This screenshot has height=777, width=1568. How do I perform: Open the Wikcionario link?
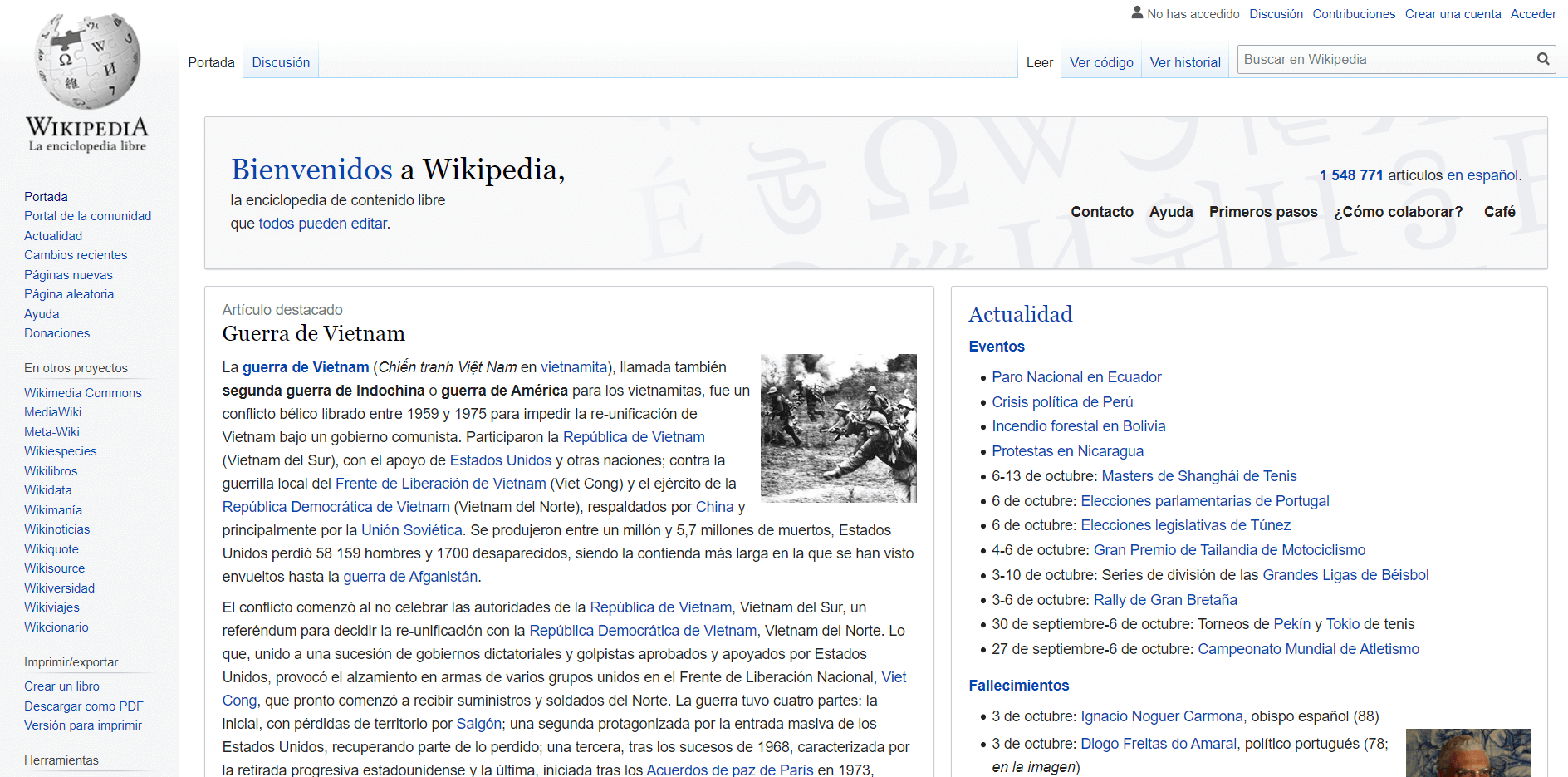click(x=56, y=627)
